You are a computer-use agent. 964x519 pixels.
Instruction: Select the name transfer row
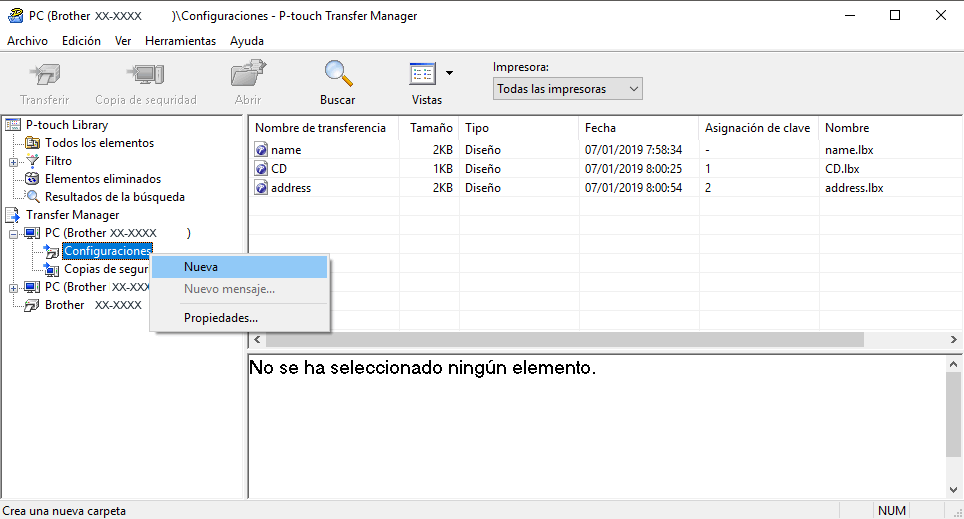(606, 149)
